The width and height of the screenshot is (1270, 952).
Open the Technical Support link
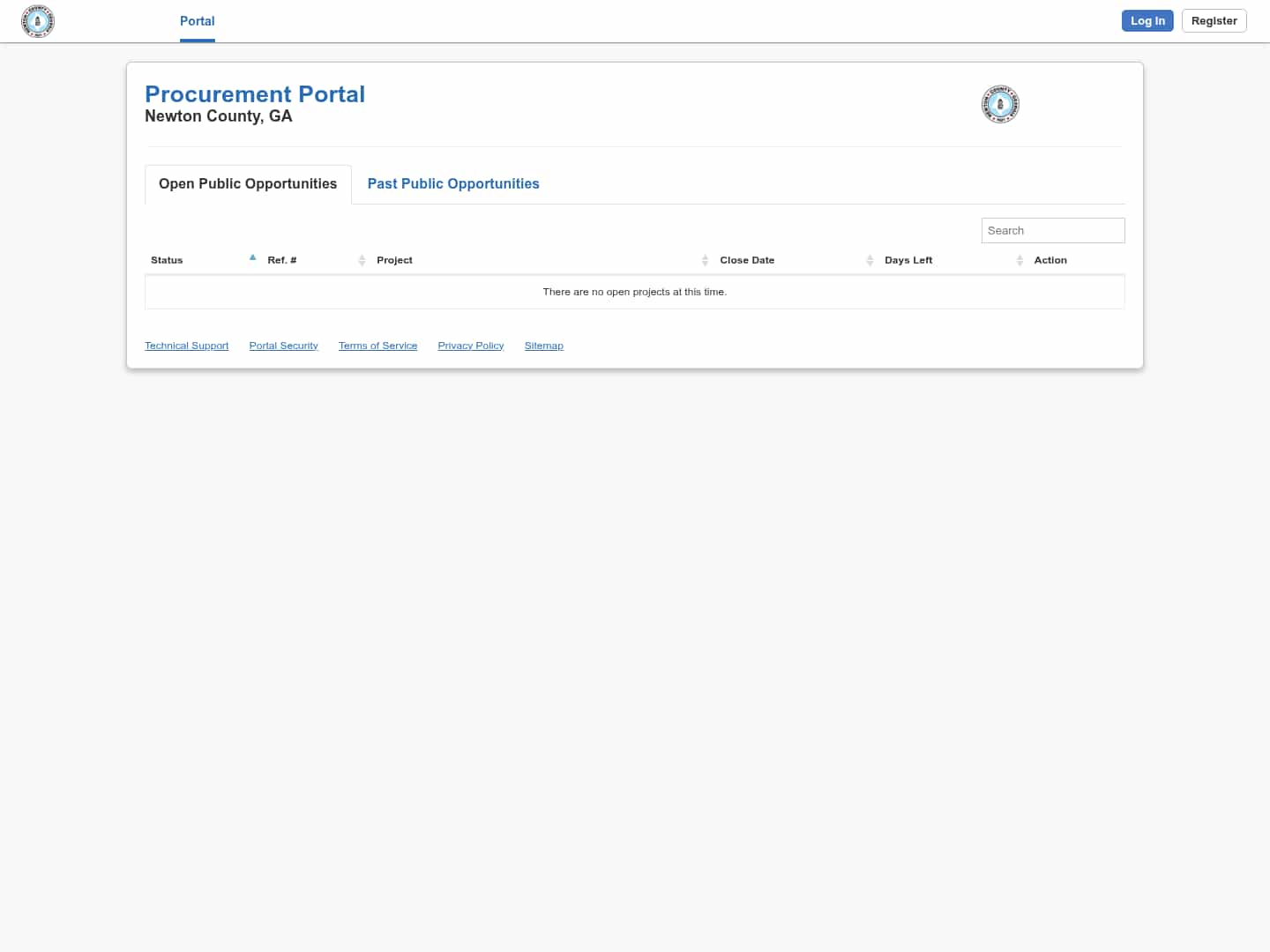[186, 345]
